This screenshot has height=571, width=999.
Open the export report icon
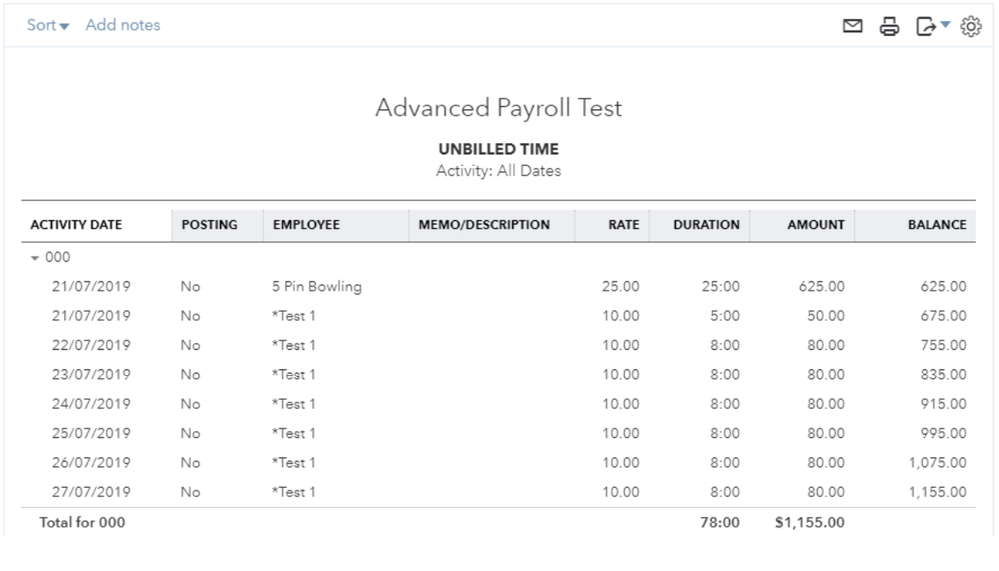(x=925, y=27)
